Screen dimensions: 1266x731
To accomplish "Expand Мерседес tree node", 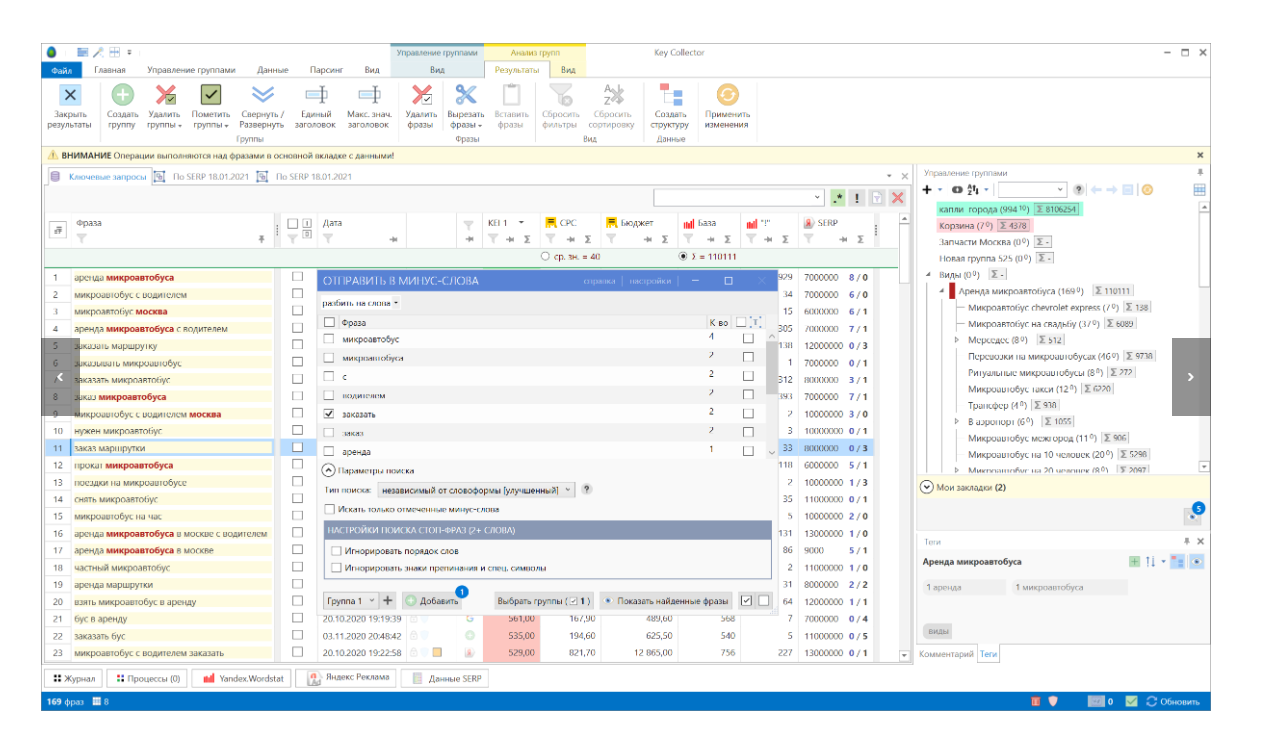I will coord(958,340).
